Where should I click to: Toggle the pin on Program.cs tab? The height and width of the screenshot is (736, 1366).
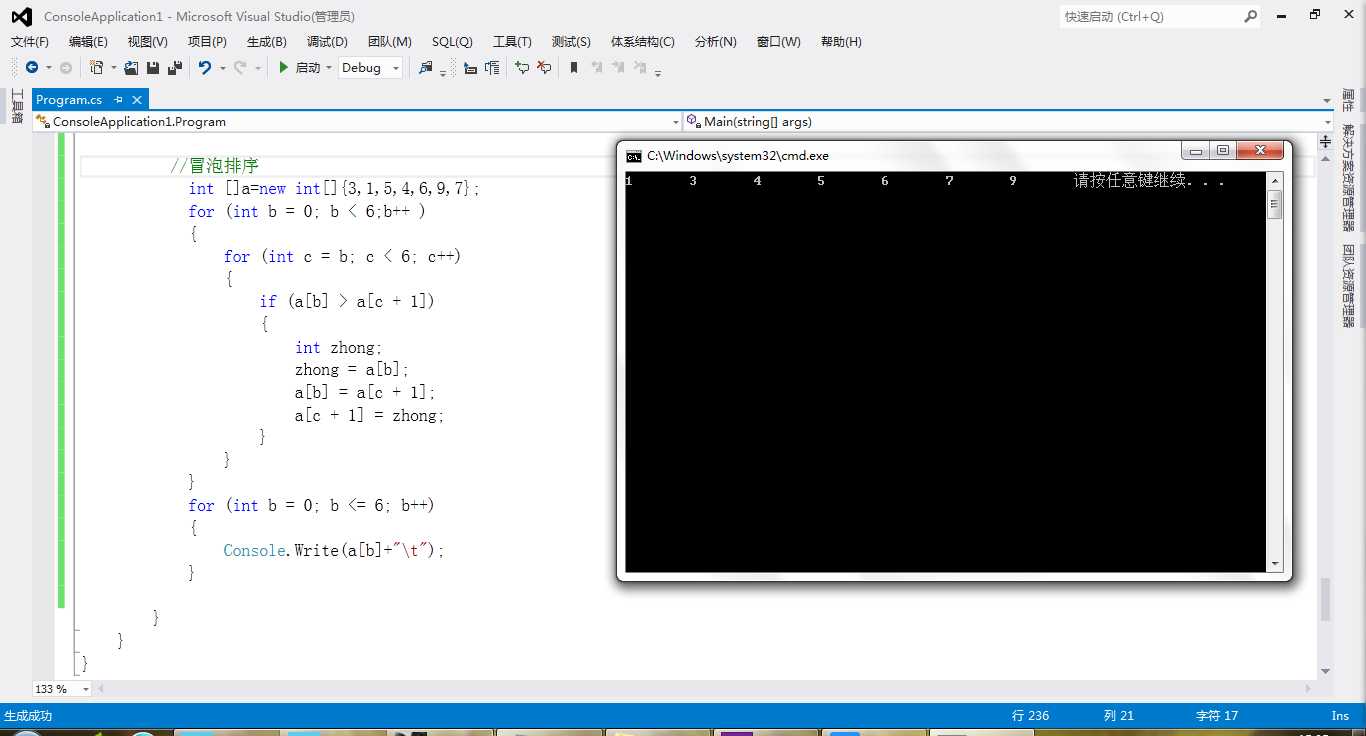pos(118,100)
